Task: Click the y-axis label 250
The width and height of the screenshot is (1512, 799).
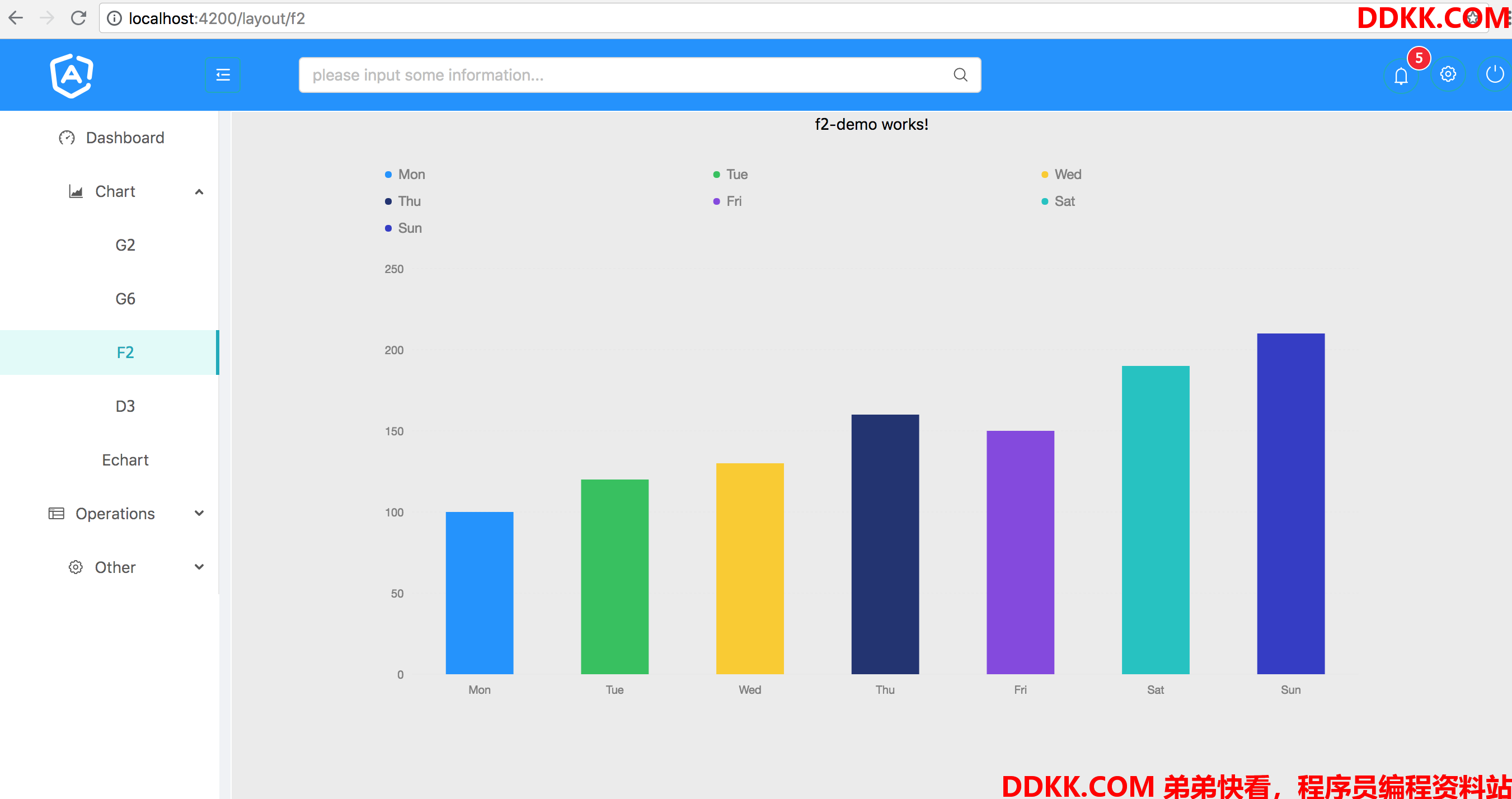Action: 394,269
